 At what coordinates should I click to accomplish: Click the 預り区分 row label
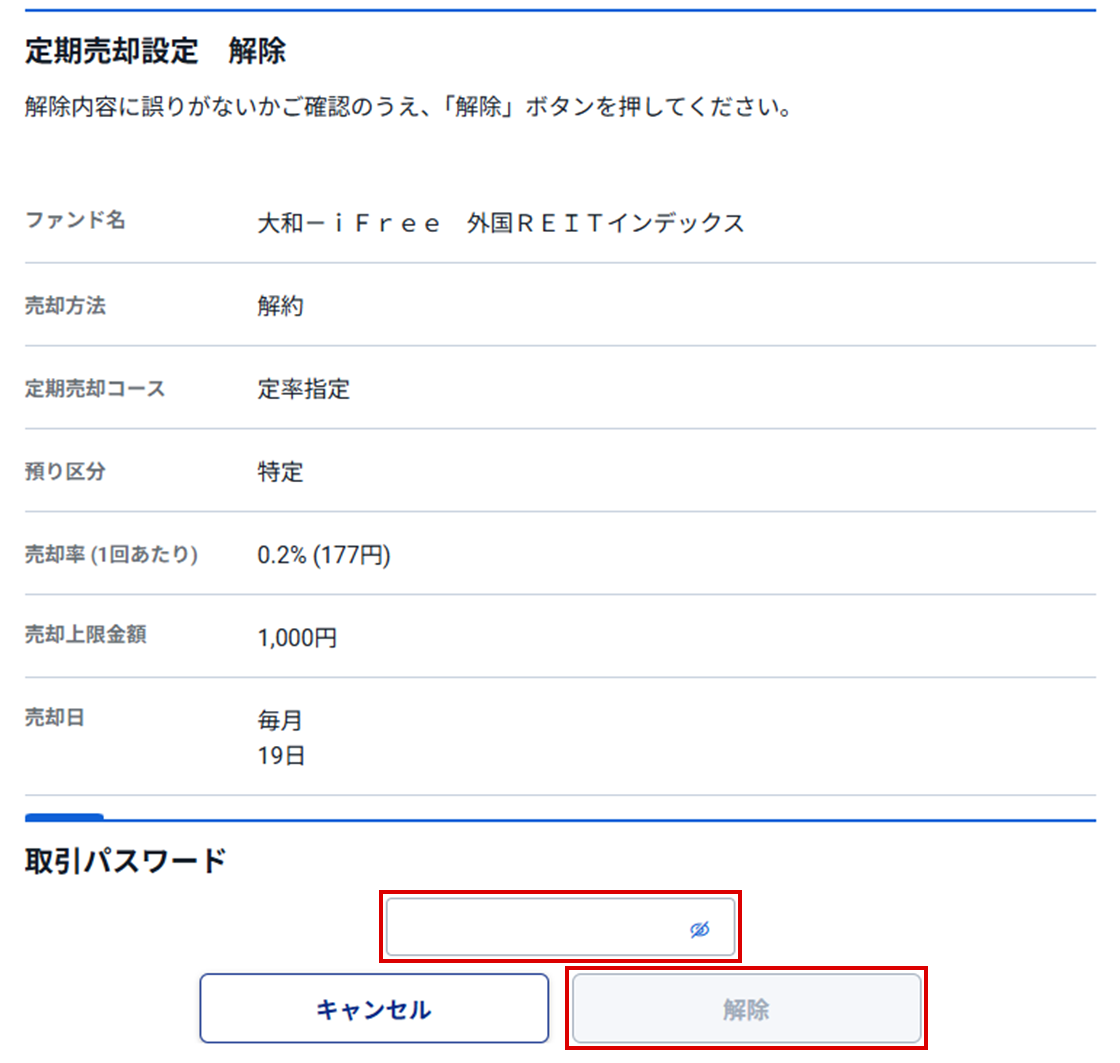65,472
